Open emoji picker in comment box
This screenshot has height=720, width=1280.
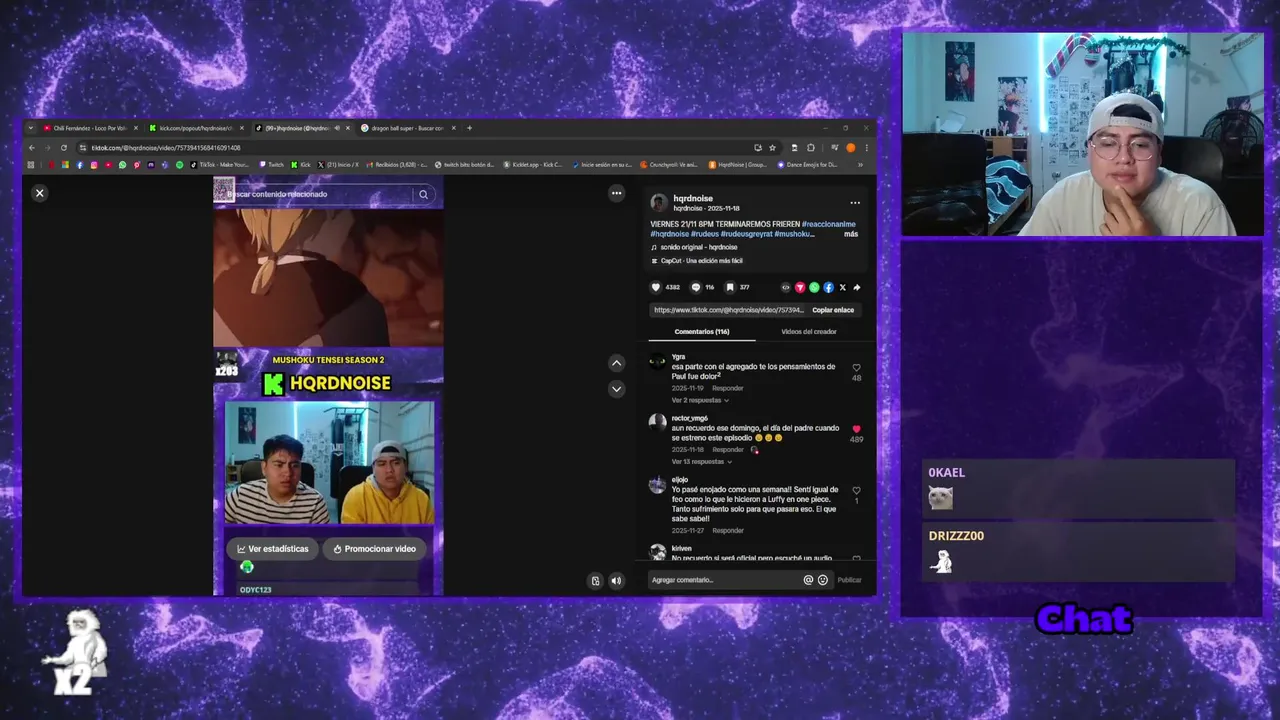pyautogui.click(x=823, y=580)
